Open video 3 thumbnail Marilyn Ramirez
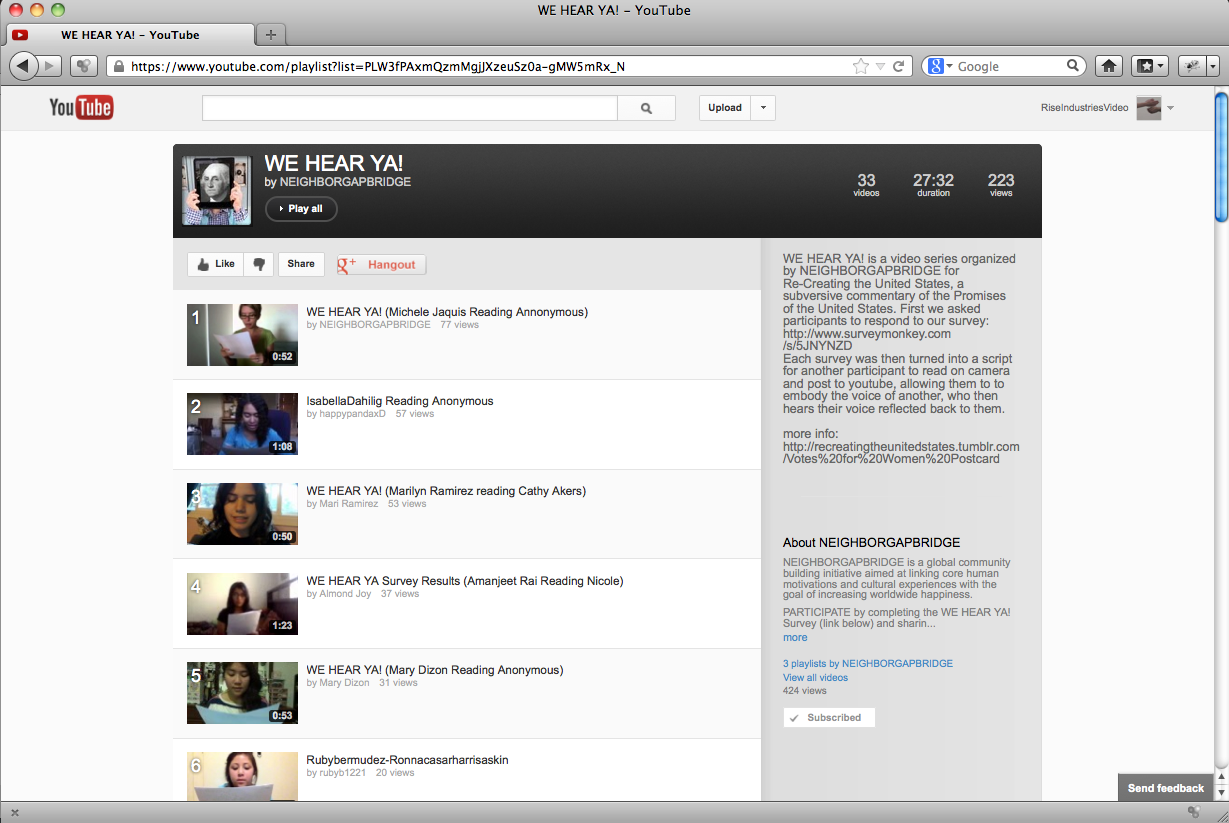The image size is (1229, 823). [242, 514]
